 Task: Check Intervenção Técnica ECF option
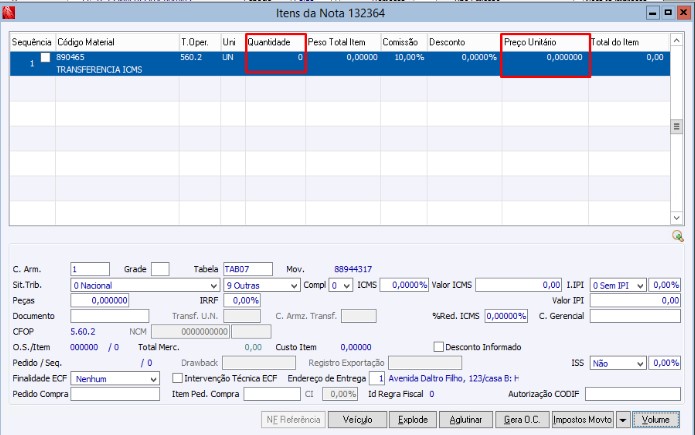(x=178, y=379)
